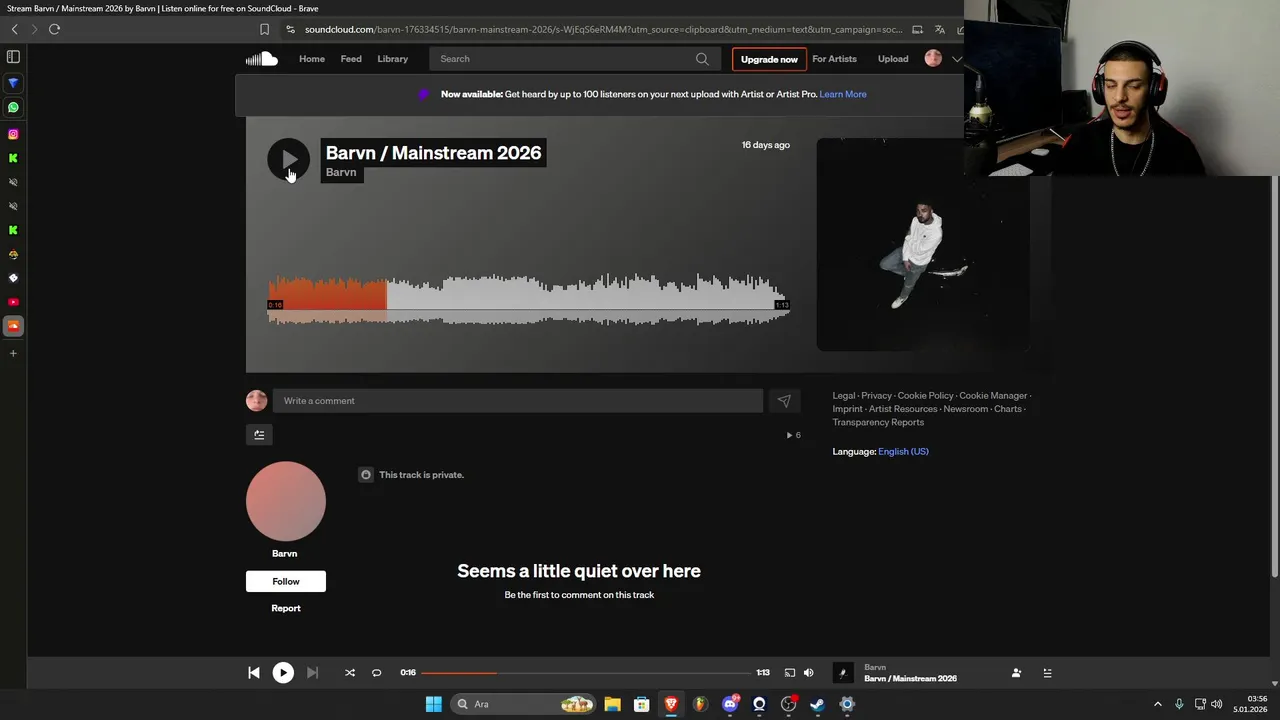The height and width of the screenshot is (720, 1280).
Task: Click the play count indicator showing 6
Action: (794, 435)
